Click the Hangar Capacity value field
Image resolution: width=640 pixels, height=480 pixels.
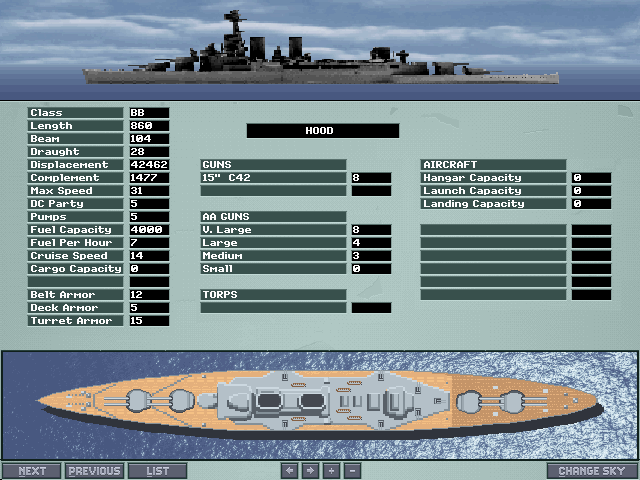591,178
